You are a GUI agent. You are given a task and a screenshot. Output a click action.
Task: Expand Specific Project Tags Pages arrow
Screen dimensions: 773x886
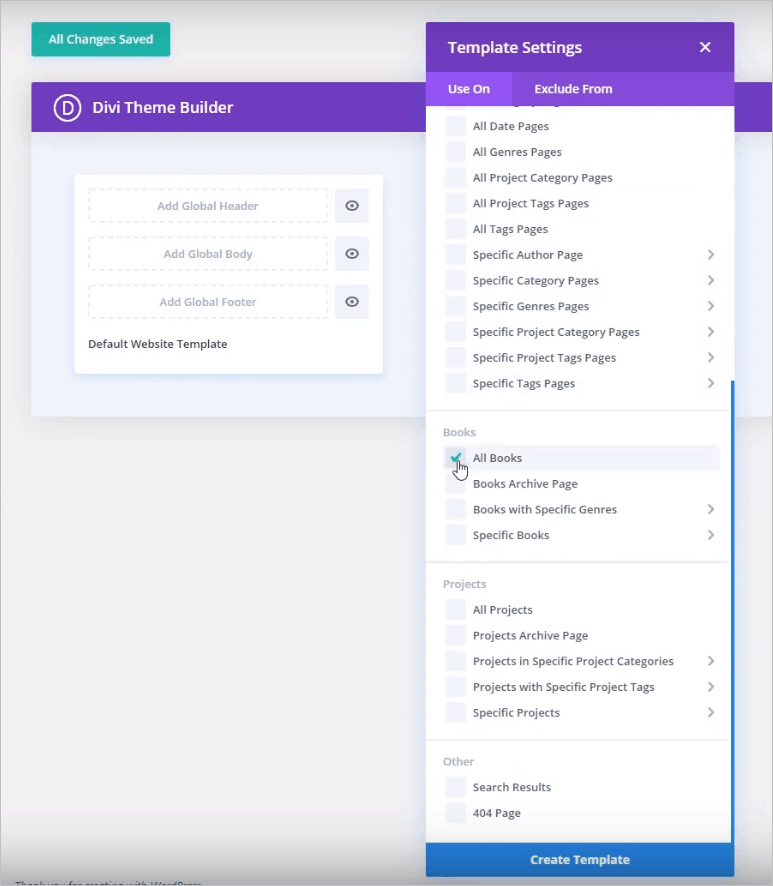(711, 358)
